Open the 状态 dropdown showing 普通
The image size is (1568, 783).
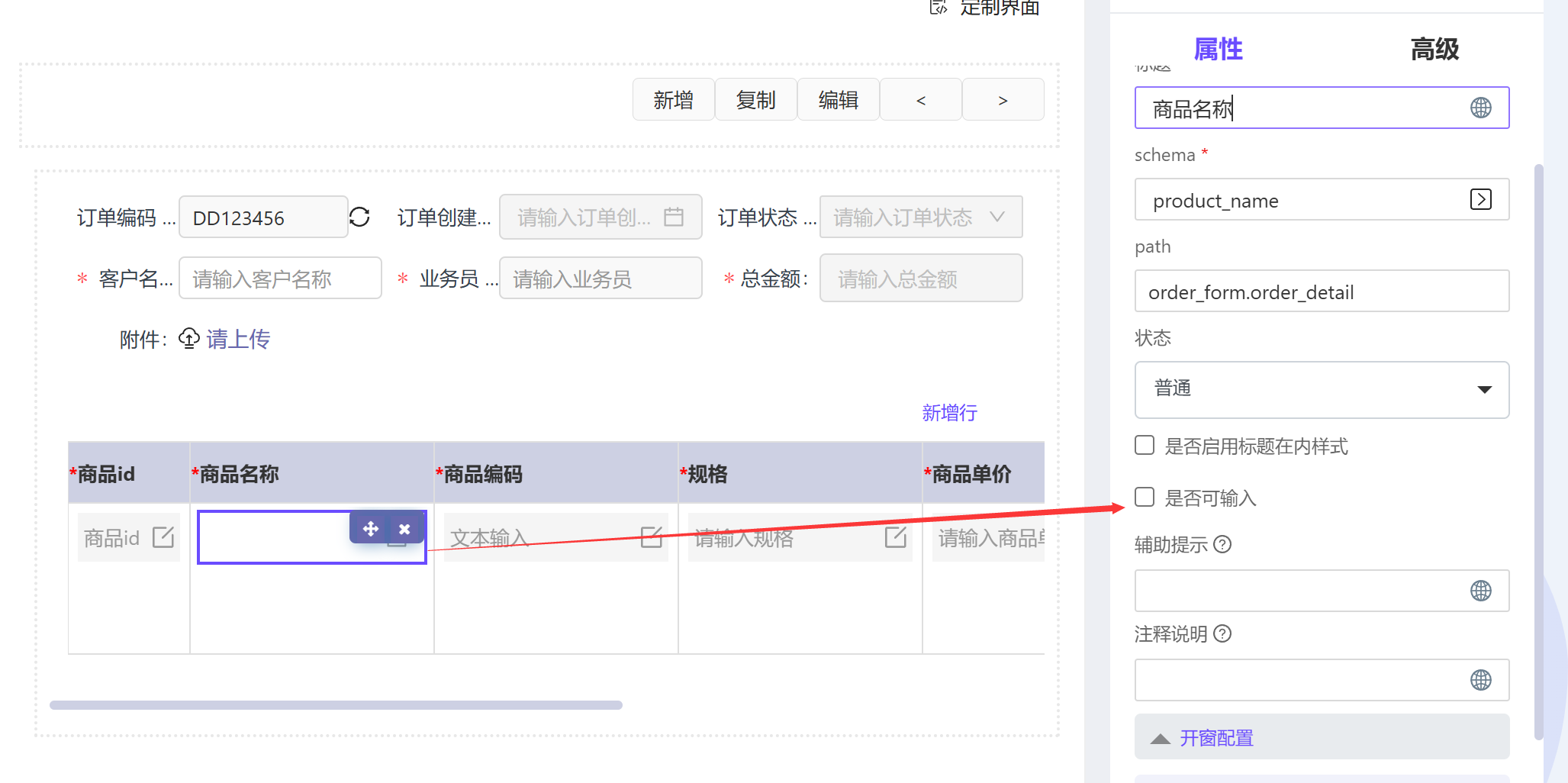pyautogui.click(x=1322, y=389)
